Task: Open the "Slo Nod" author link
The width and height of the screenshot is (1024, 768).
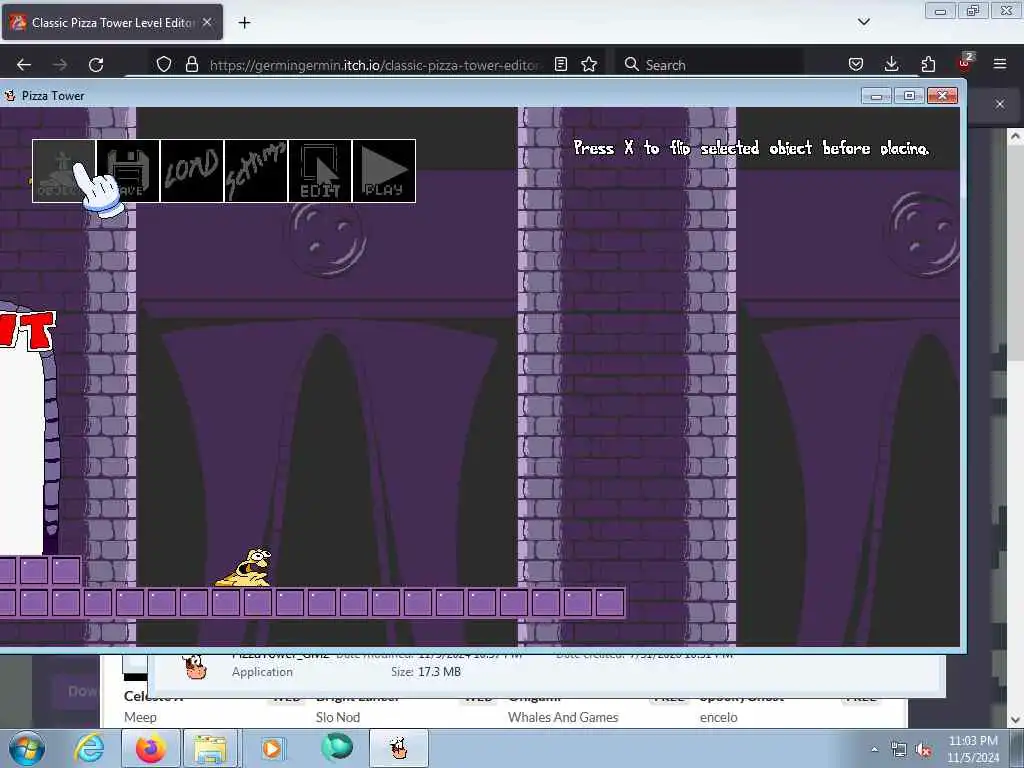Action: pos(338,717)
